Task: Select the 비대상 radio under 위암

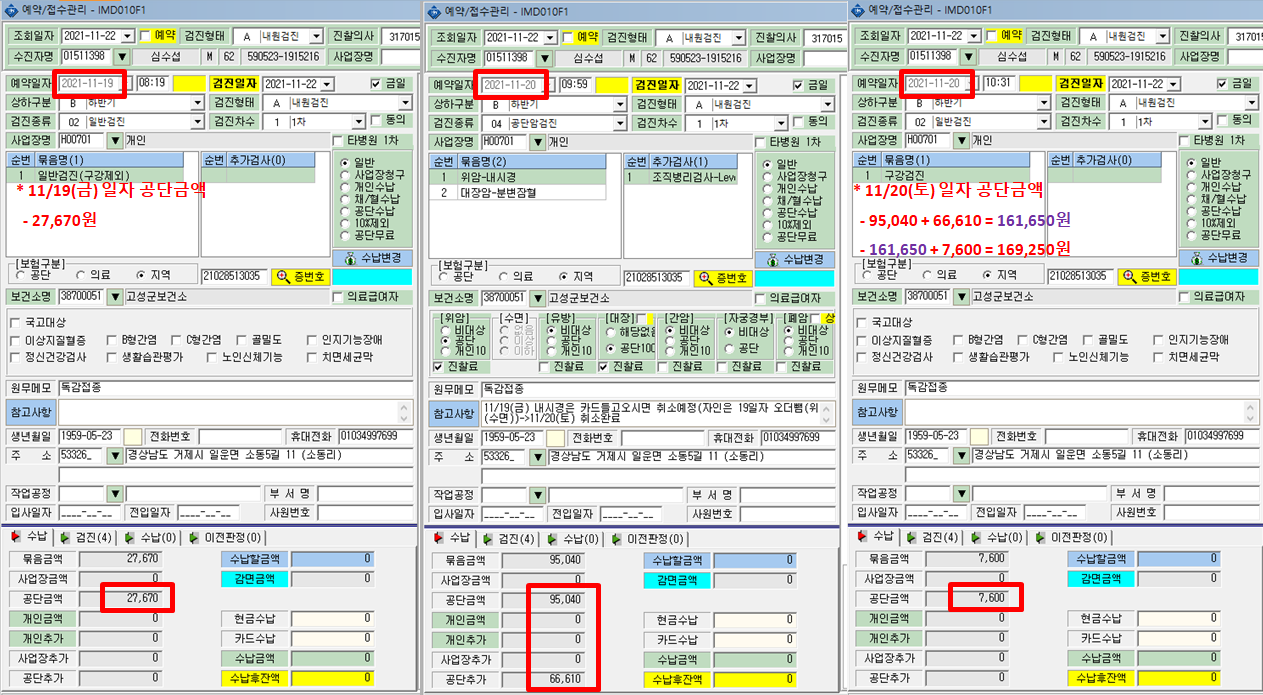Action: (445, 330)
